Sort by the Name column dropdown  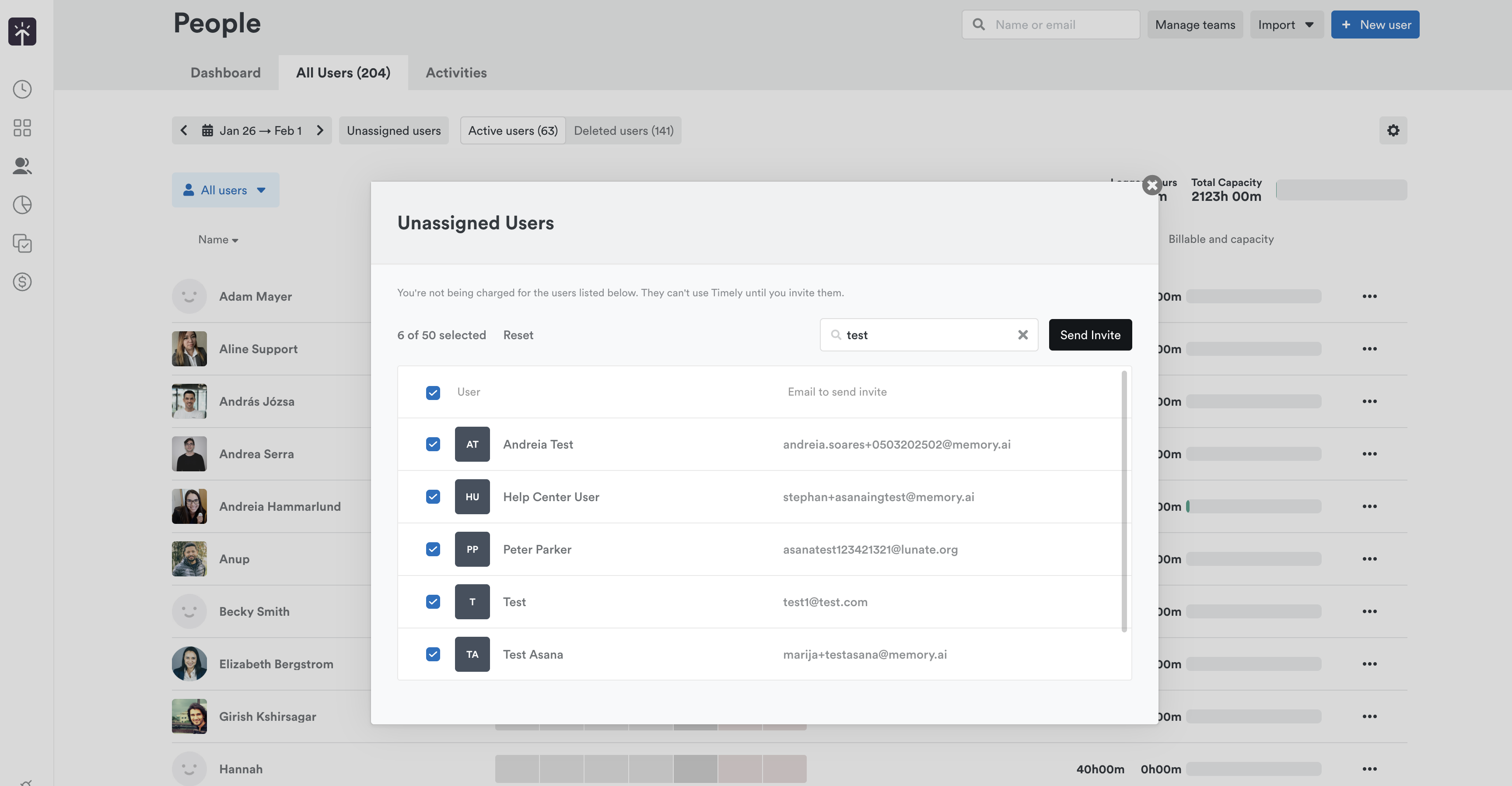tap(218, 239)
